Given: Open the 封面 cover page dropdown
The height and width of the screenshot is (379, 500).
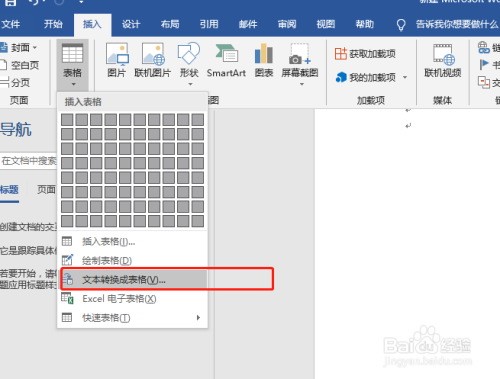Looking at the screenshot, I should [x=19, y=48].
